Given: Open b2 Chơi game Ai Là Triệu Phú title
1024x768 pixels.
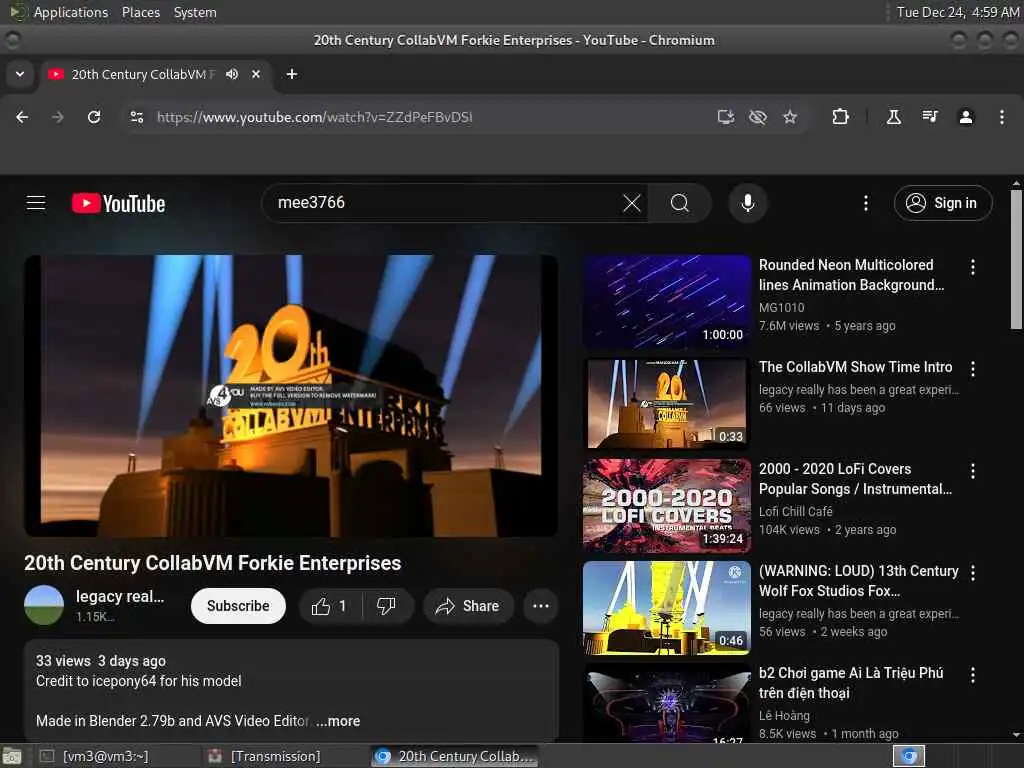Looking at the screenshot, I should pyautogui.click(x=851, y=682).
